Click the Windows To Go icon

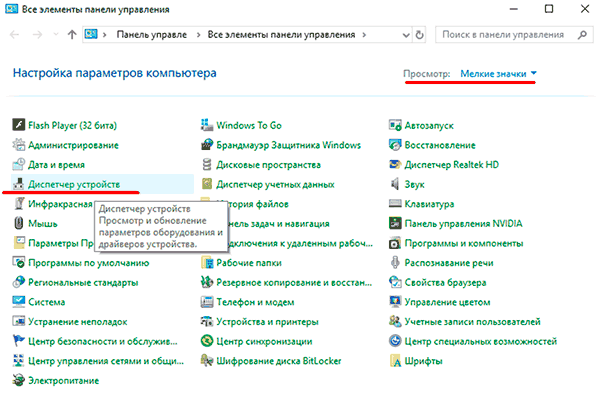[207, 125]
